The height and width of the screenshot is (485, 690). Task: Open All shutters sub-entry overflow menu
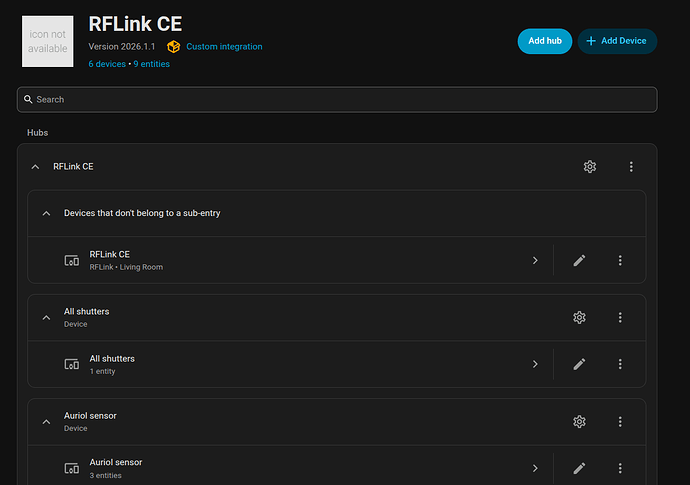620,317
